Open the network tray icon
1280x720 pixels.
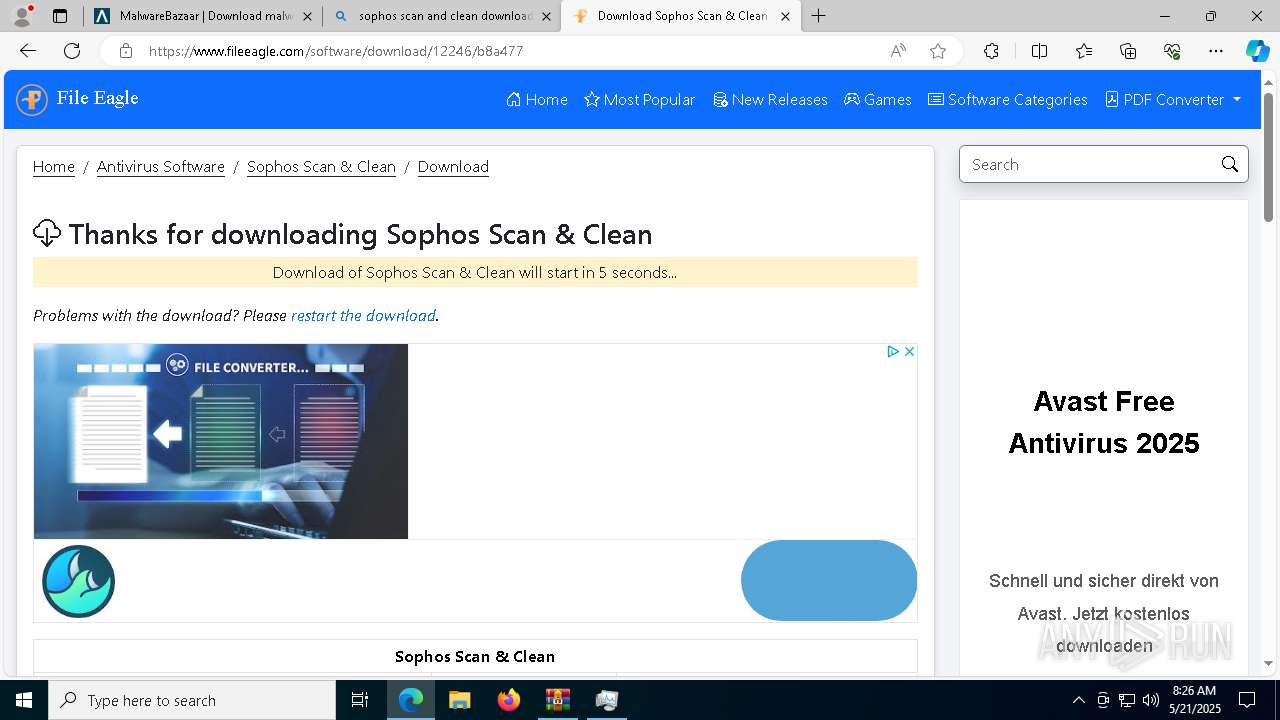(x=1127, y=700)
